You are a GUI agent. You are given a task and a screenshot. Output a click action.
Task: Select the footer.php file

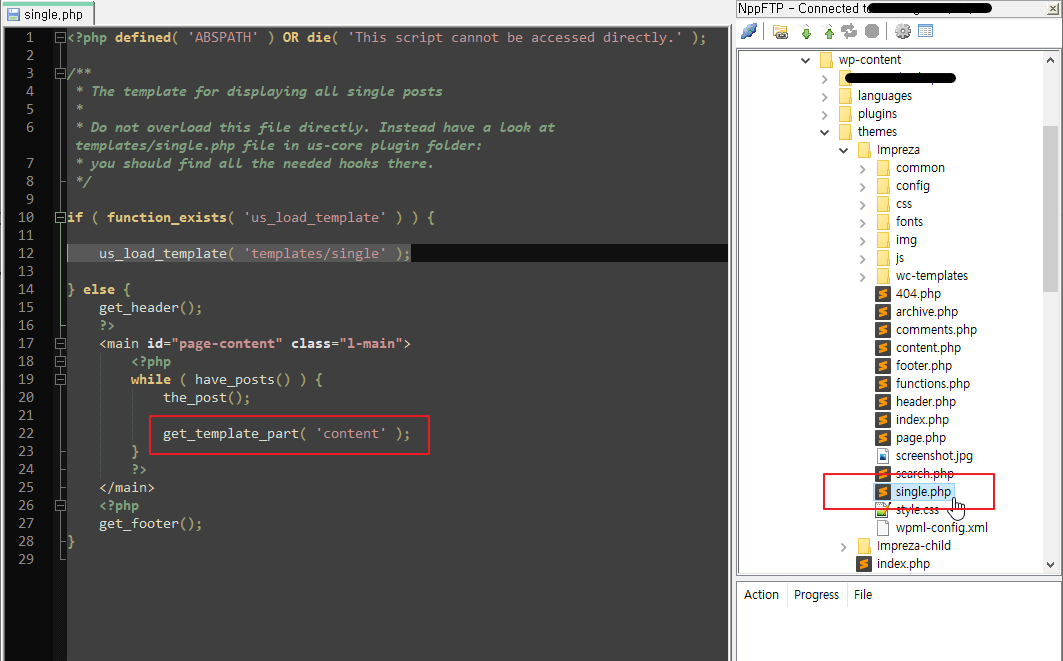point(923,365)
